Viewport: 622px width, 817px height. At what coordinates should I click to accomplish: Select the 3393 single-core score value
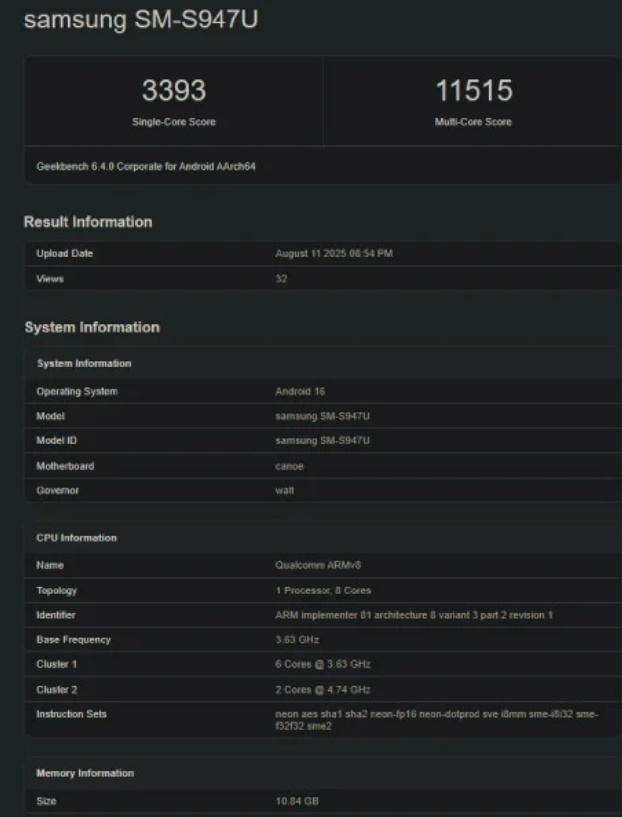click(173, 90)
